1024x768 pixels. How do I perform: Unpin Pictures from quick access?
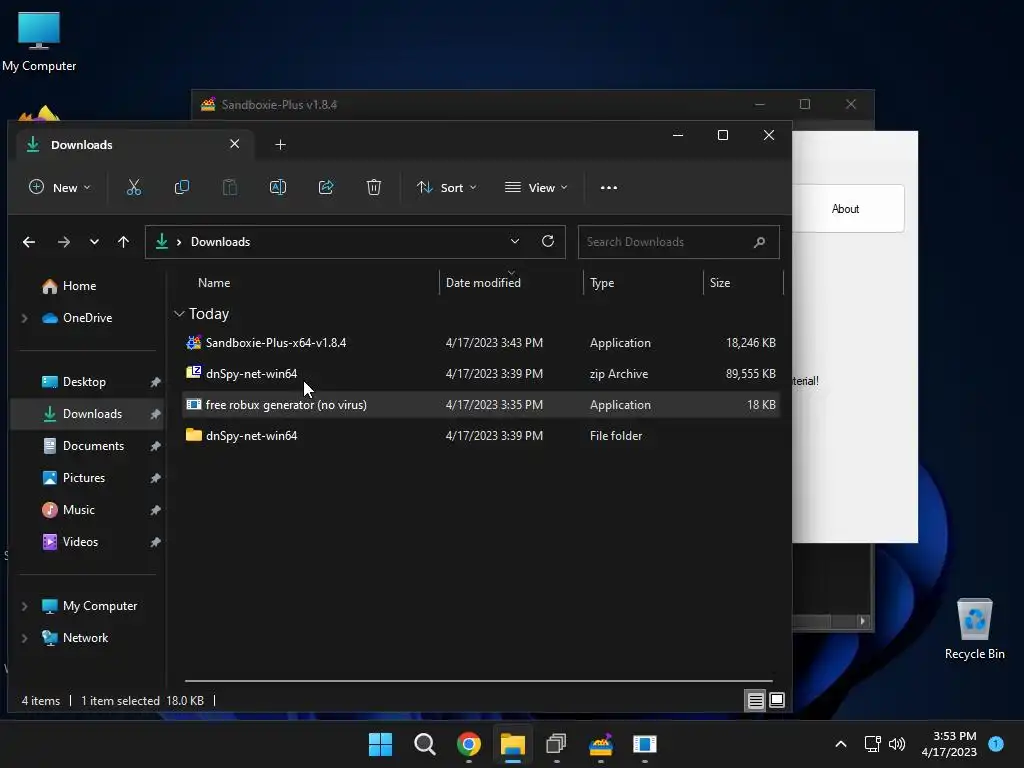coord(155,478)
